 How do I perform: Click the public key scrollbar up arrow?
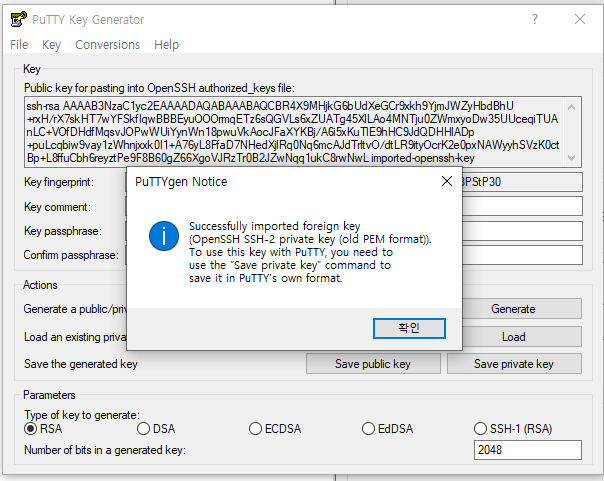[572, 107]
